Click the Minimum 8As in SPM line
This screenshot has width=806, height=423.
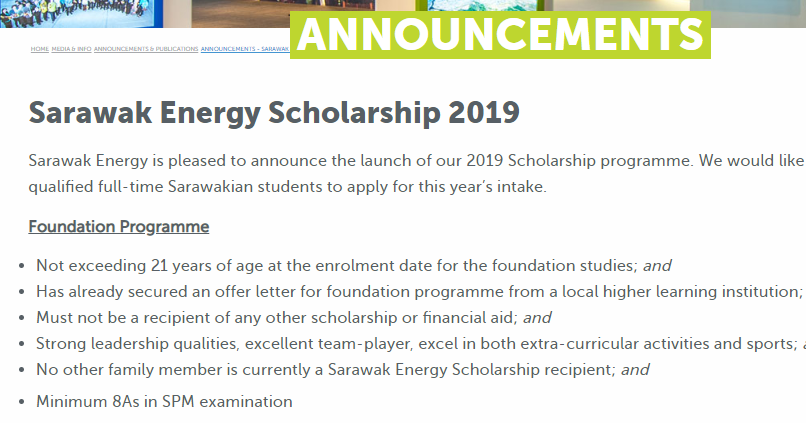point(164,401)
